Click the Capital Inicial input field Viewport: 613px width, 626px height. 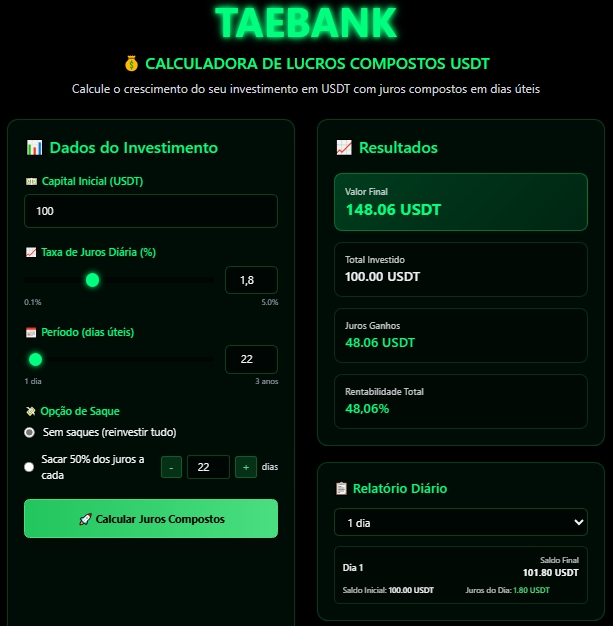click(151, 211)
